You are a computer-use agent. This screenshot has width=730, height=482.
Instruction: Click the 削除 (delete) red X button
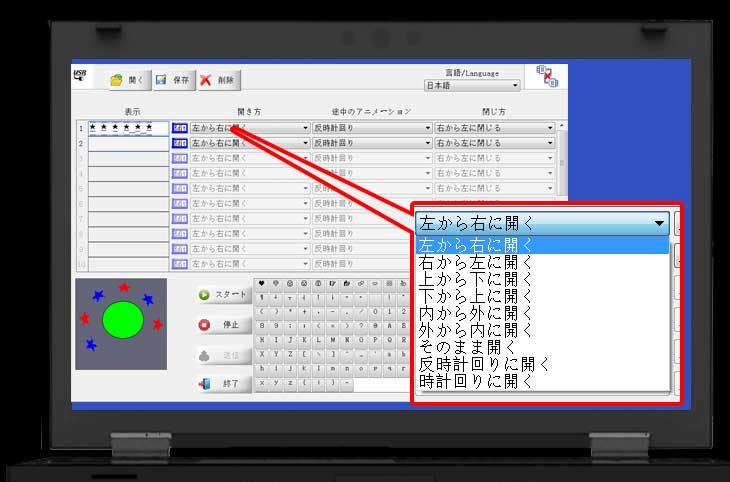218,80
